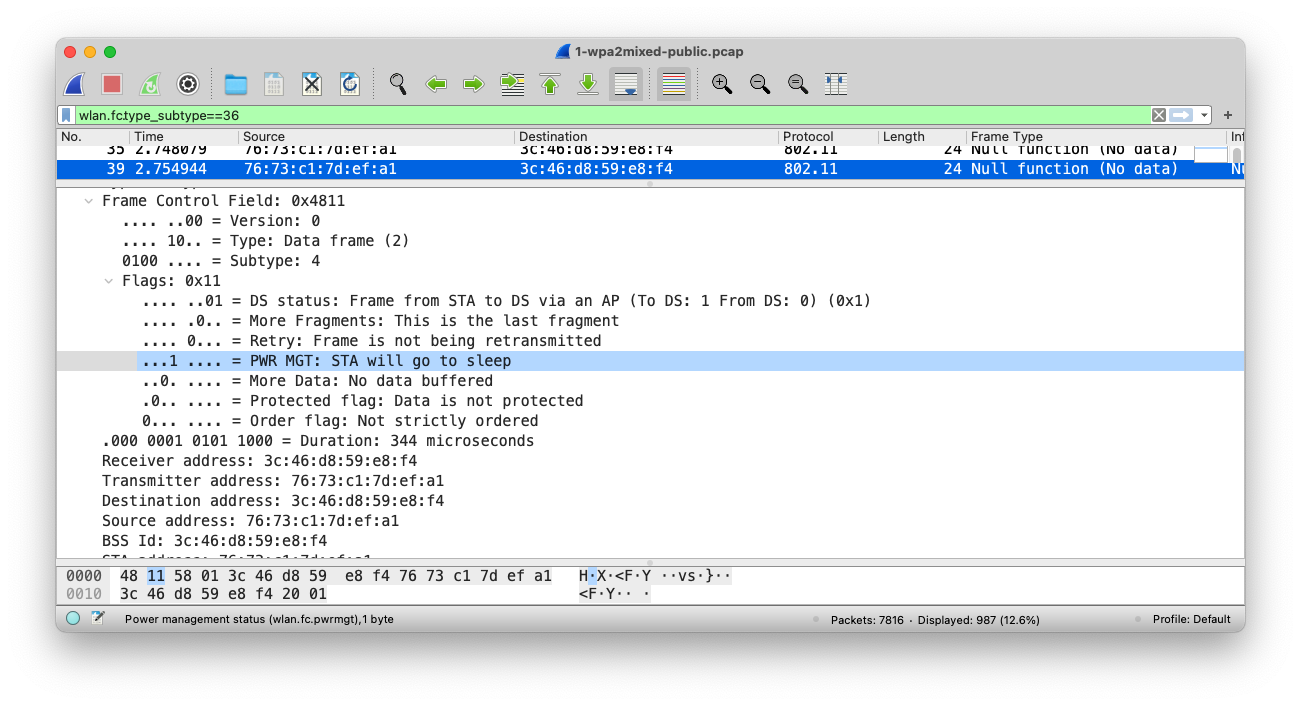1301x706 pixels.
Task: Zoom in on the packet text
Action: pyautogui.click(x=722, y=84)
